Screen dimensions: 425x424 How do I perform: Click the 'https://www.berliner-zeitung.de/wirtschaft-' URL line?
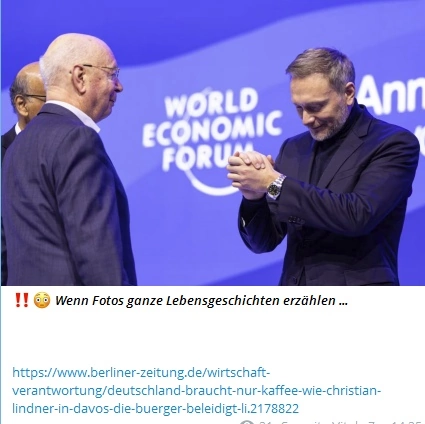tap(141, 372)
